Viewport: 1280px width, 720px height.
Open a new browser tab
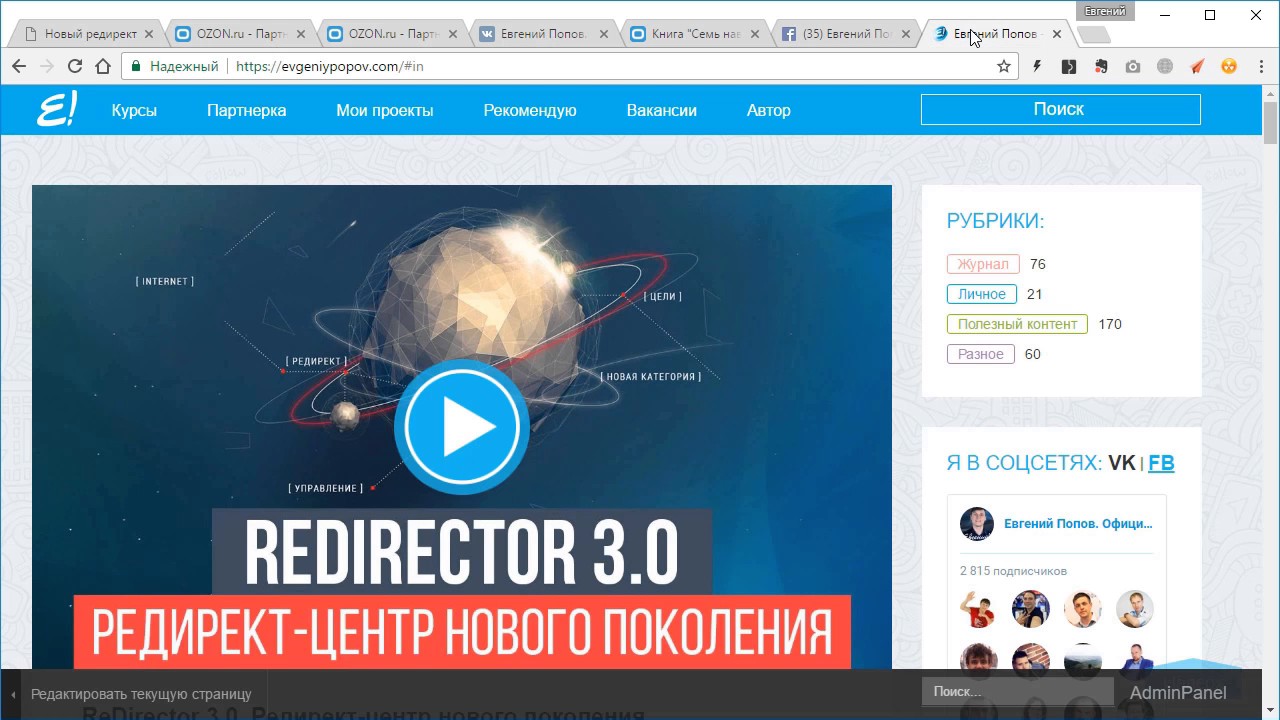[x=1094, y=35]
